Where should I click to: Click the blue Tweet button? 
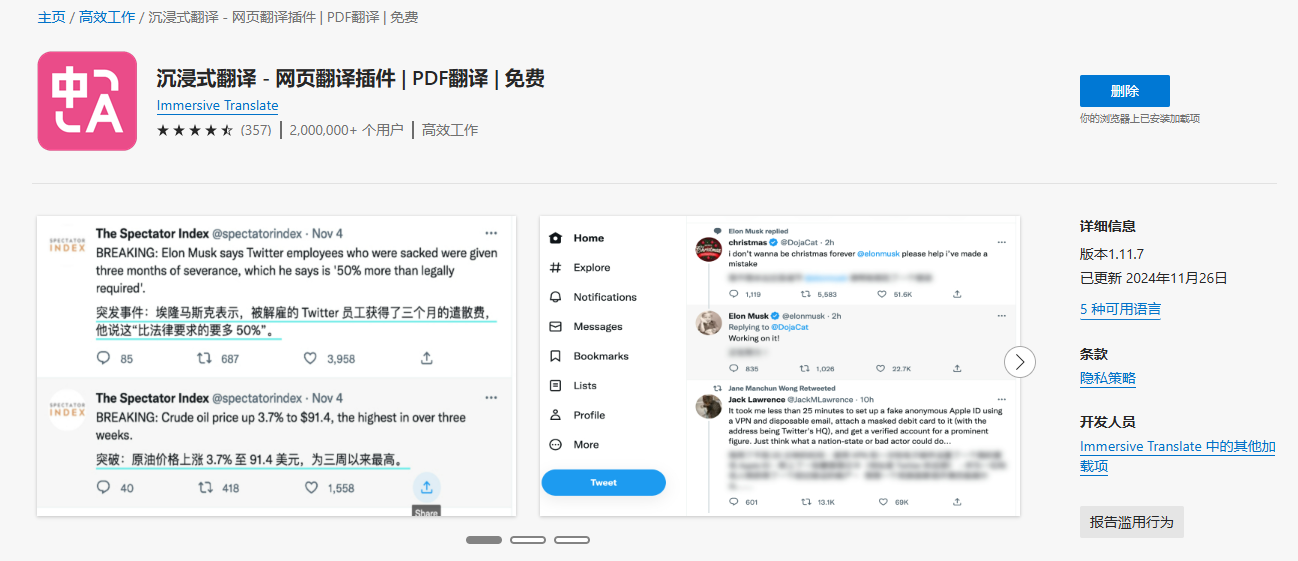pos(603,482)
